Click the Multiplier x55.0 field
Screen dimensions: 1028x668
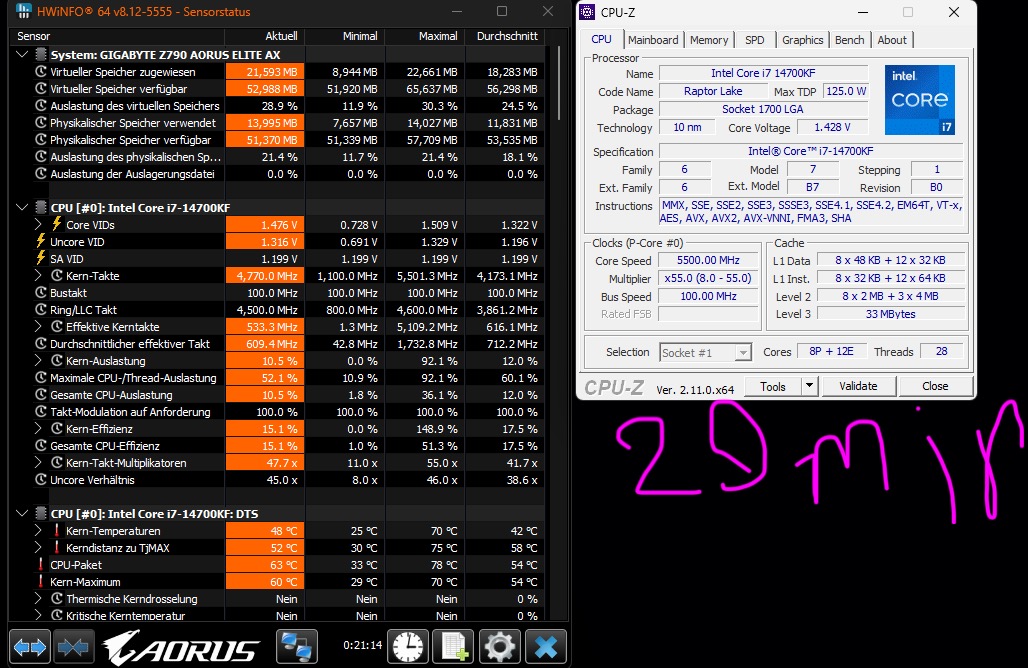pos(709,279)
